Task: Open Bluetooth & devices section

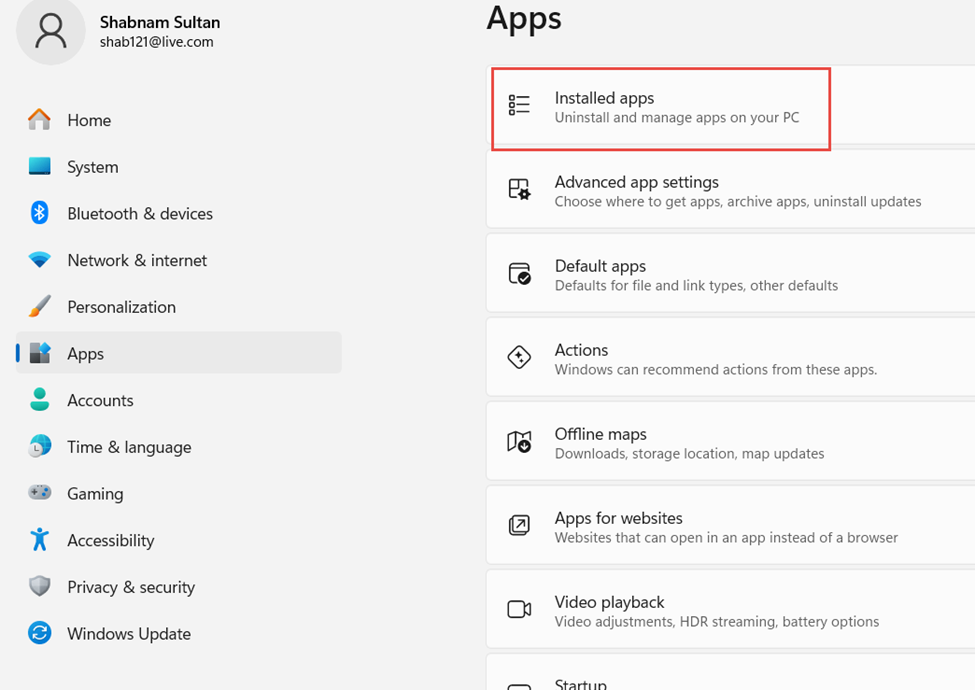Action: 178,213
